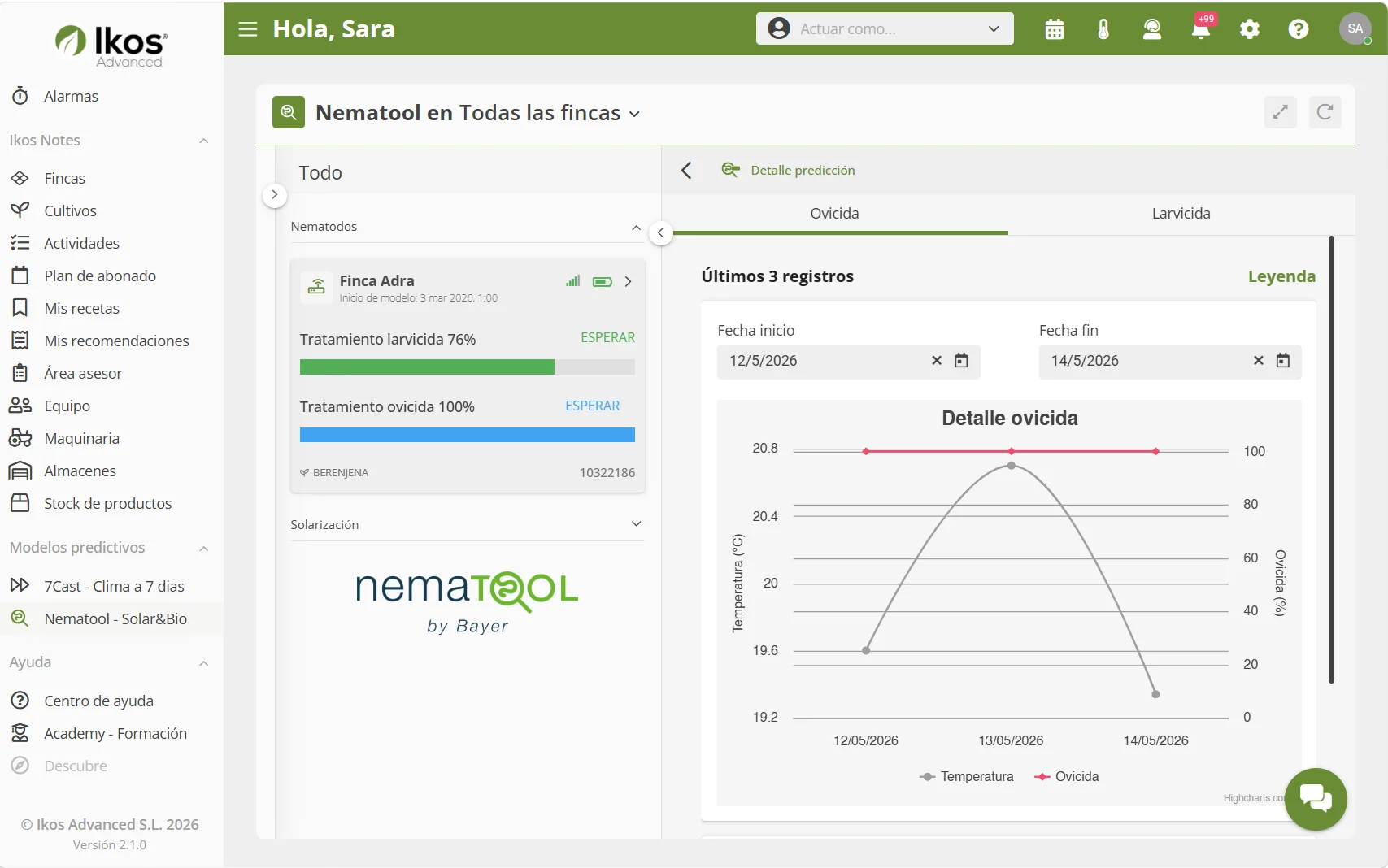Viewport: 1388px width, 868px height.
Task: Expand the Solarización section
Action: tap(467, 524)
